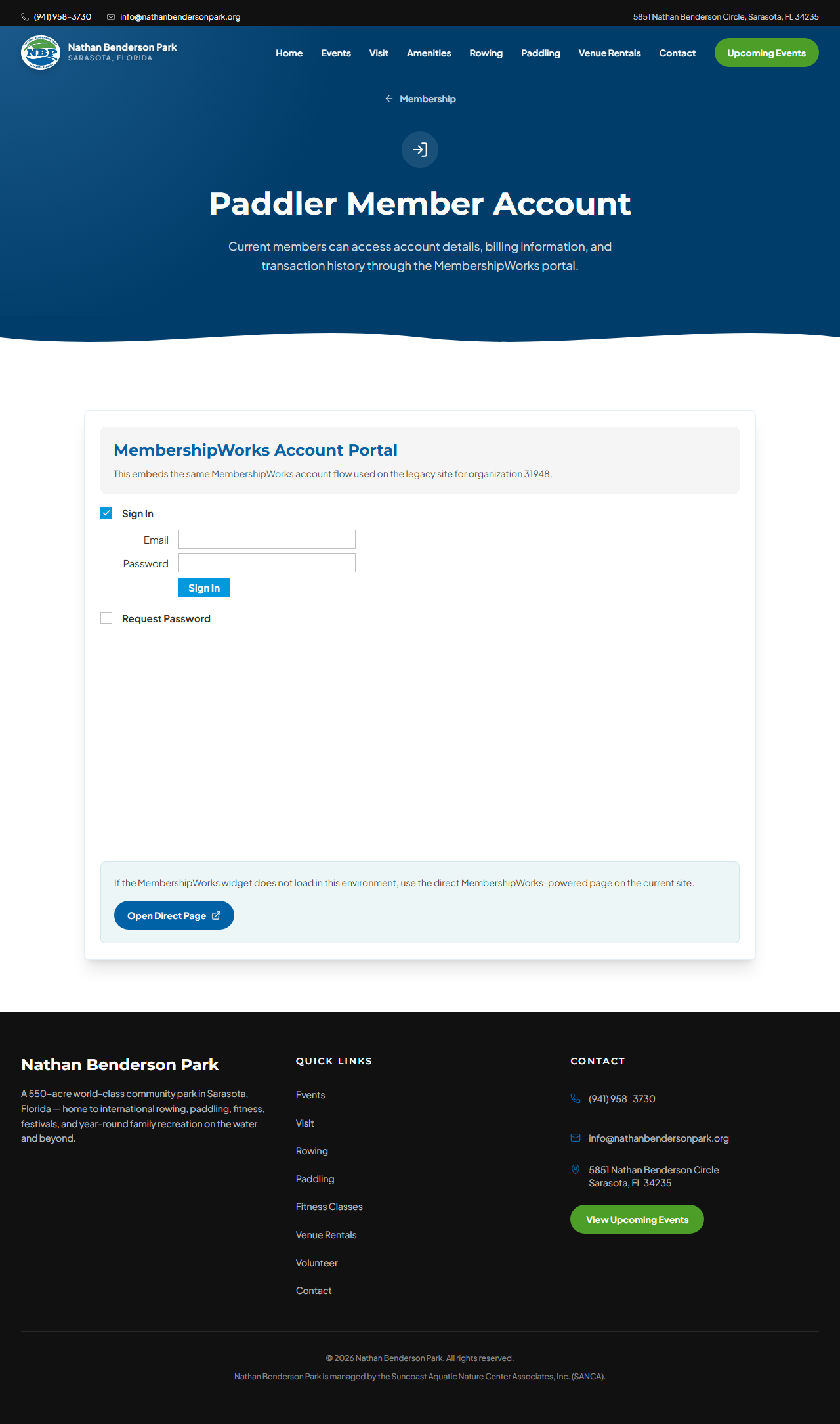Click the circular sign-in arrow icon

click(x=420, y=150)
